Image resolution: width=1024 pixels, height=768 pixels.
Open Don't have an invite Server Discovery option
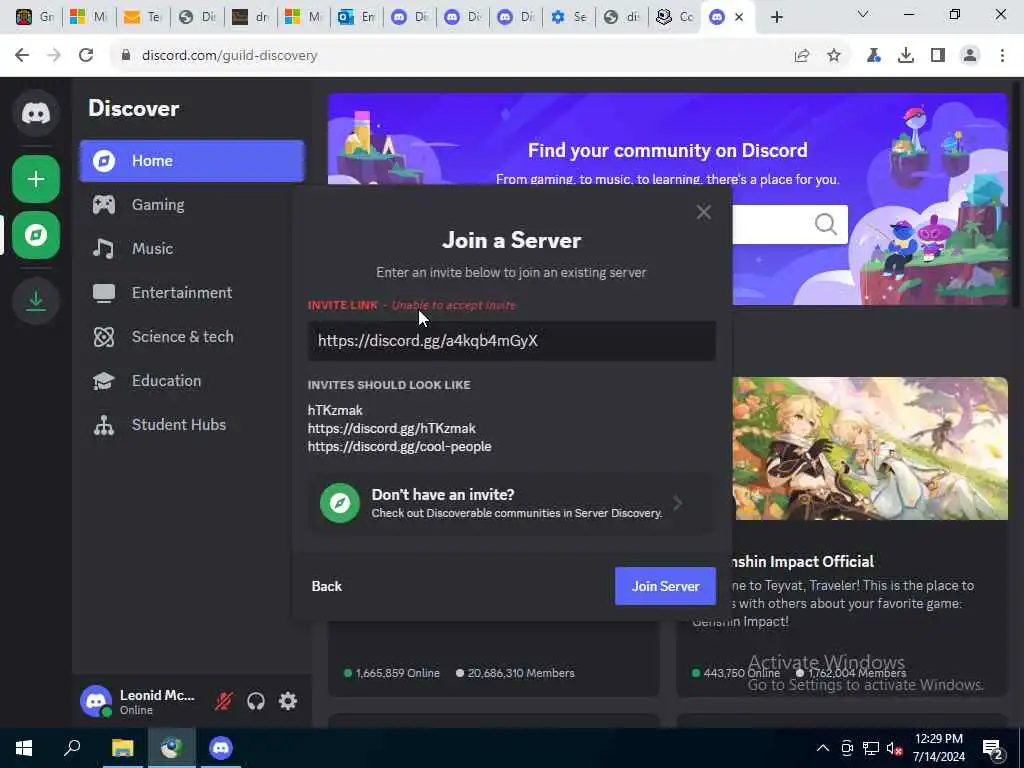512,504
